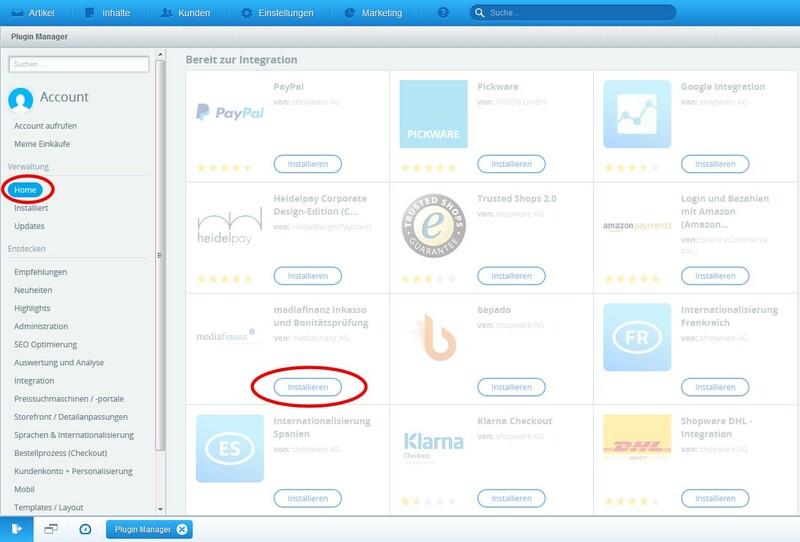
Task: Install the Heidelpay plugin
Action: tap(308, 276)
